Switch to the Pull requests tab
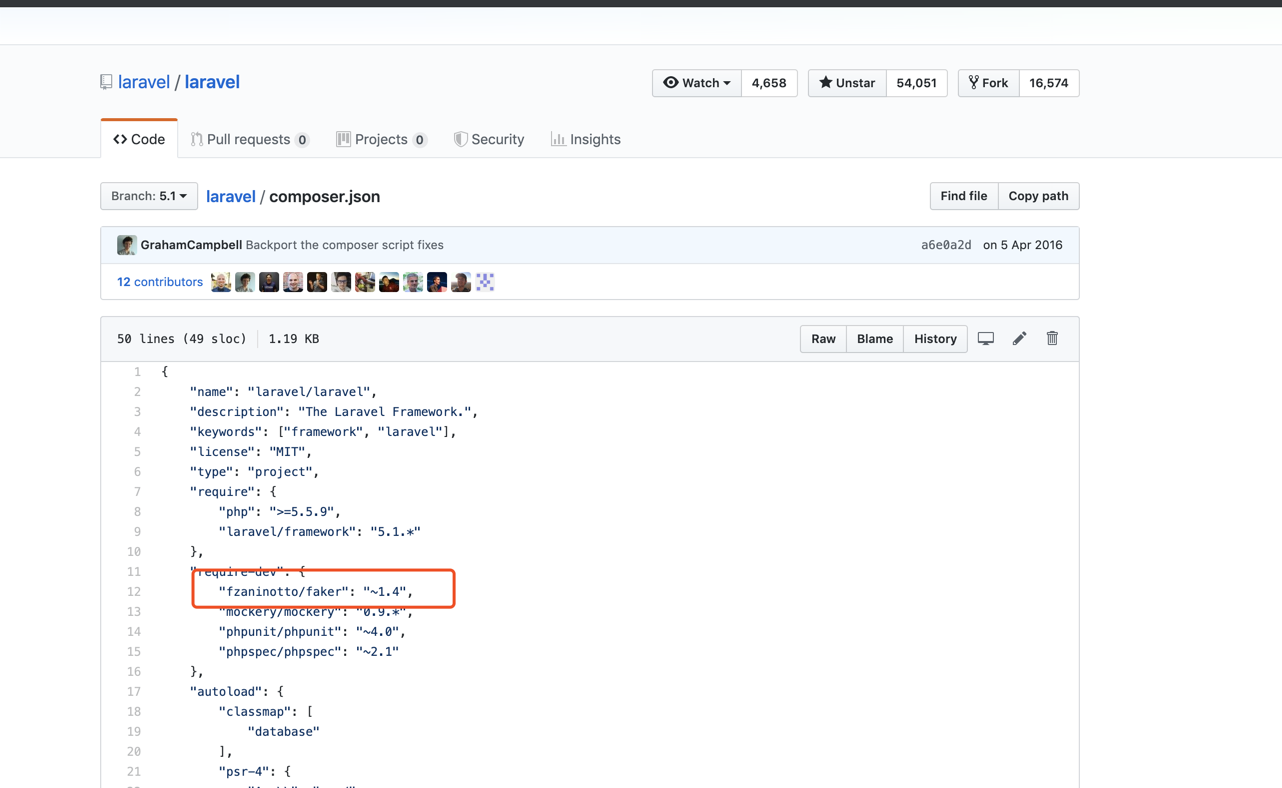The height and width of the screenshot is (788, 1282). coord(249,139)
